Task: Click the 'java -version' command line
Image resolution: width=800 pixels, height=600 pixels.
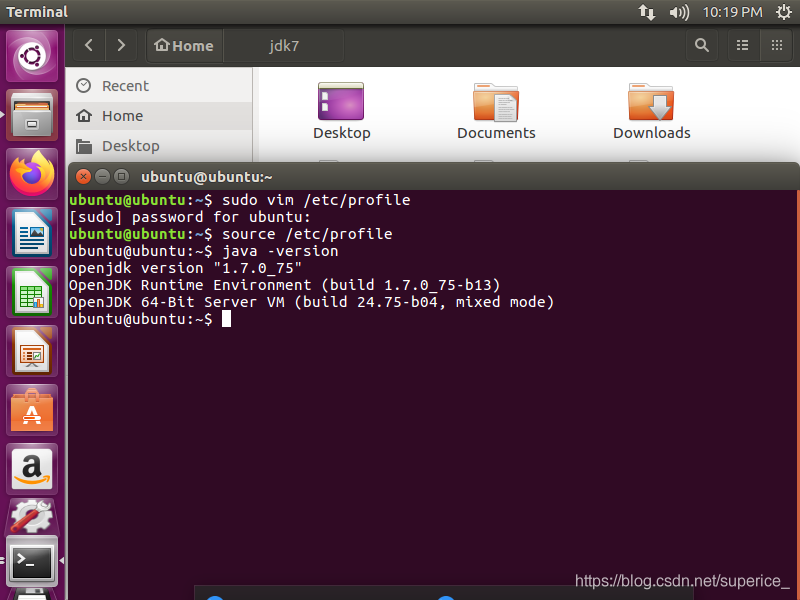Action: (280, 251)
